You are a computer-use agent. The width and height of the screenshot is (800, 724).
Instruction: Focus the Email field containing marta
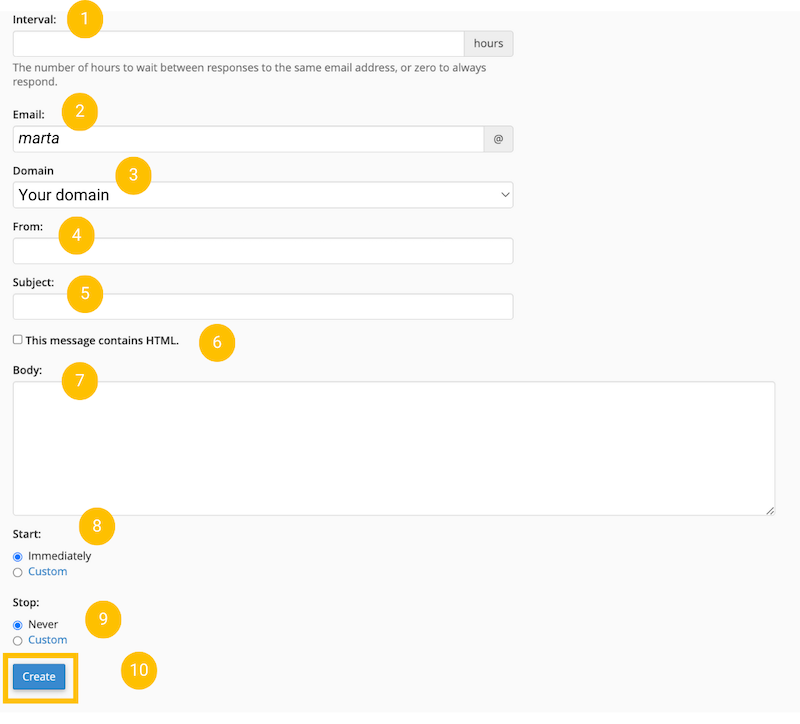tap(248, 139)
